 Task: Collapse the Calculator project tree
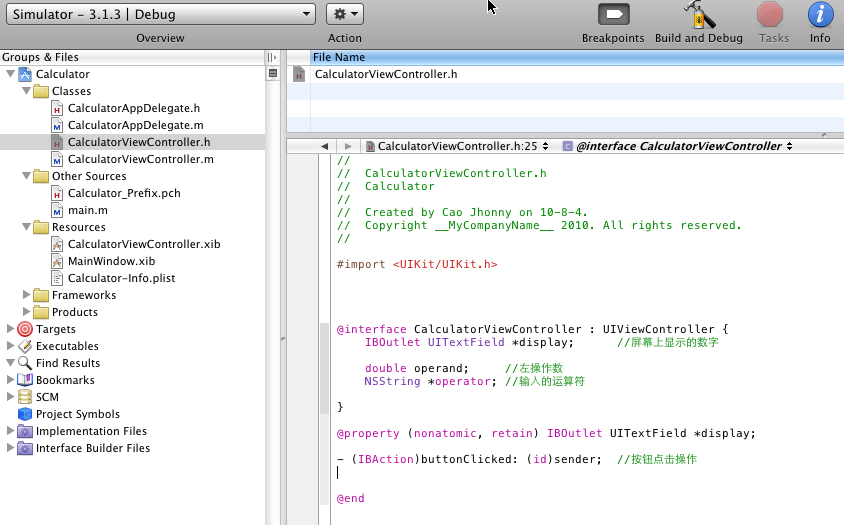[x=10, y=74]
